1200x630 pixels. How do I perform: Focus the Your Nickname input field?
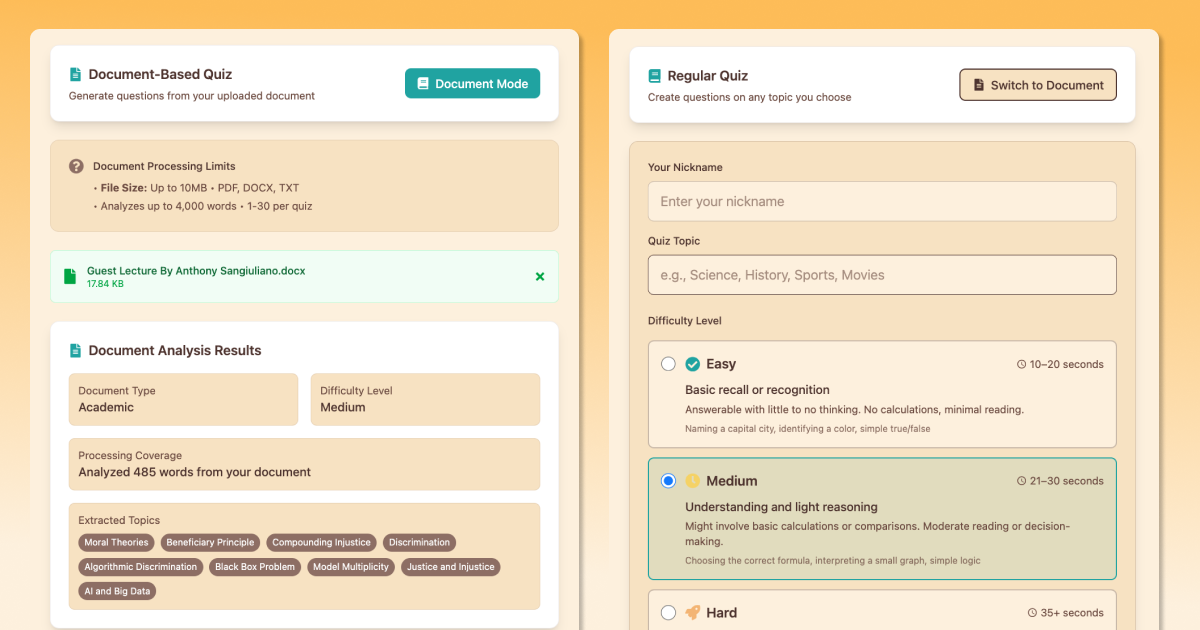coord(882,201)
